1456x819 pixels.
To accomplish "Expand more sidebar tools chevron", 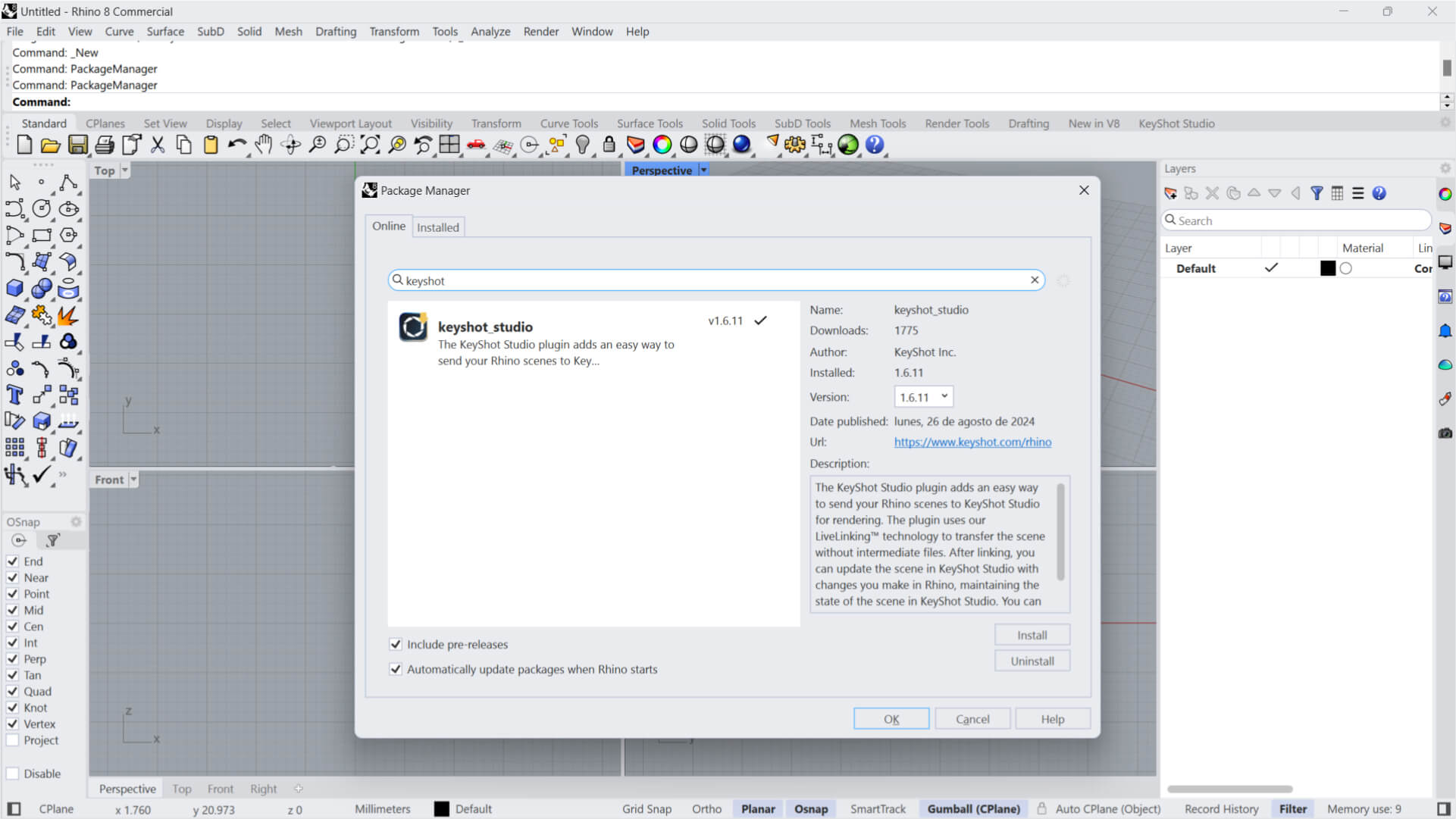I will pos(63,475).
